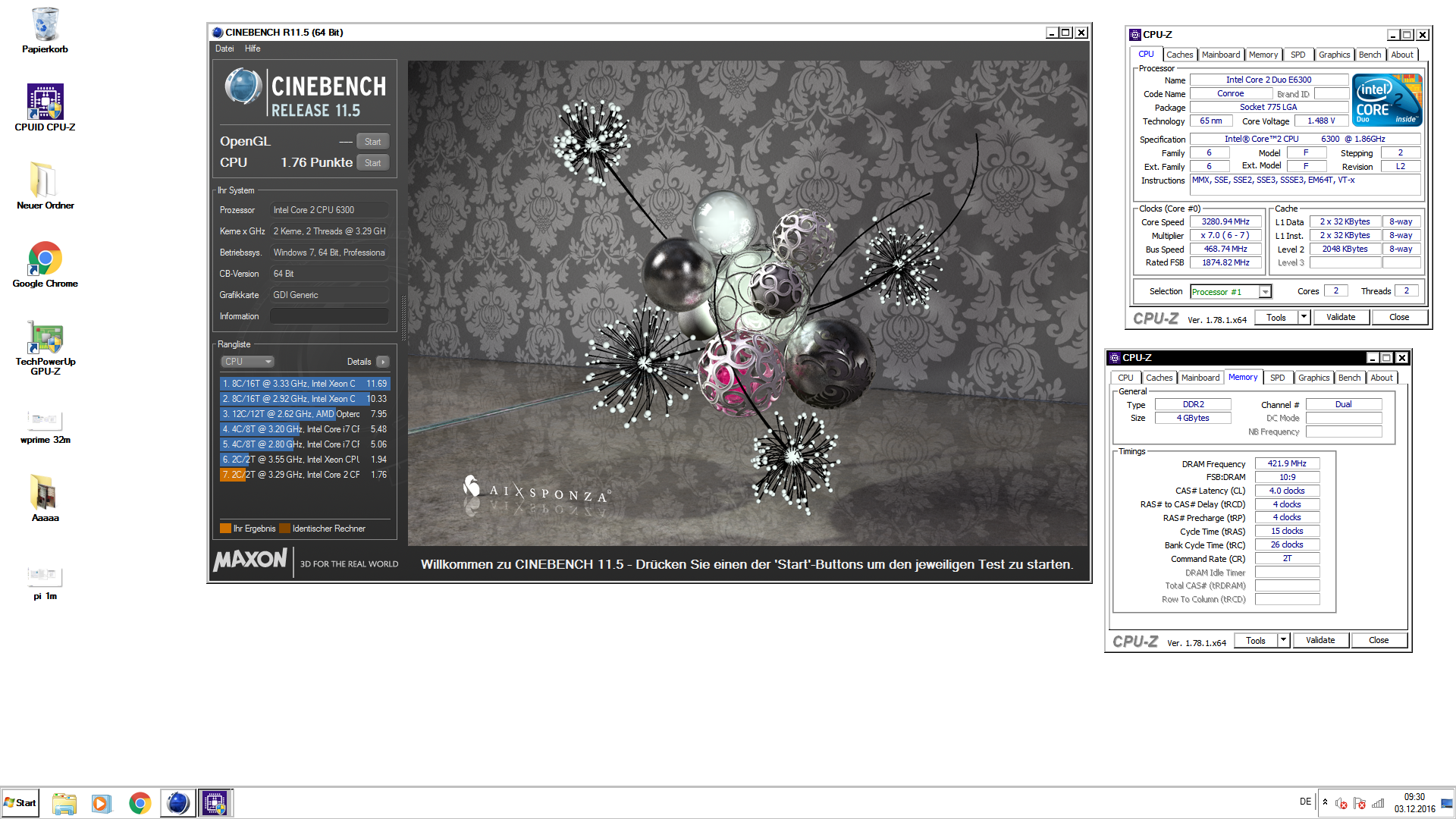Select the Neuer Ordner folder icon
The width and height of the screenshot is (1456, 819).
click(x=45, y=186)
